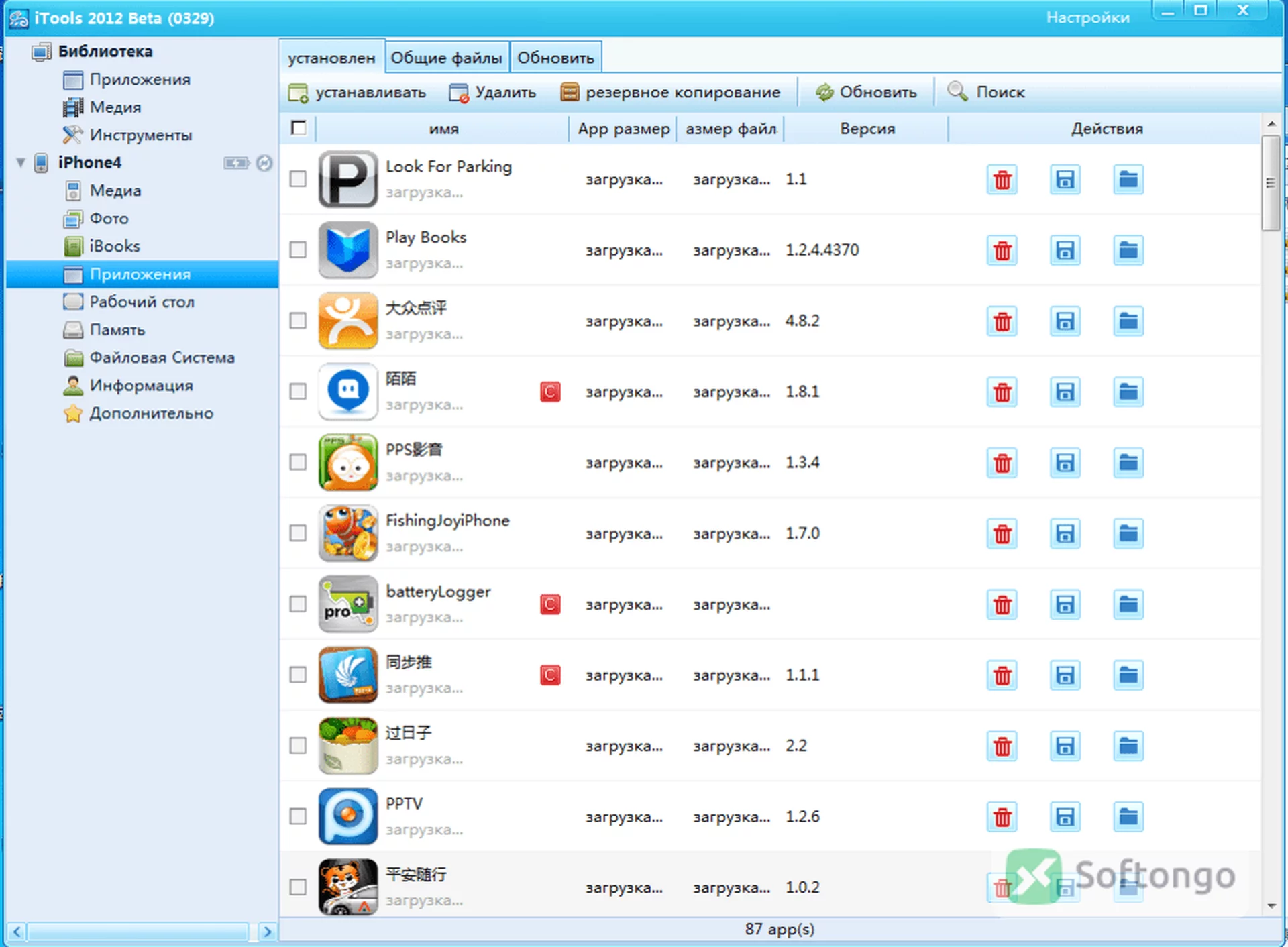1288x947 pixels.
Task: Click the Look For Parking app icon
Action: tap(347, 179)
